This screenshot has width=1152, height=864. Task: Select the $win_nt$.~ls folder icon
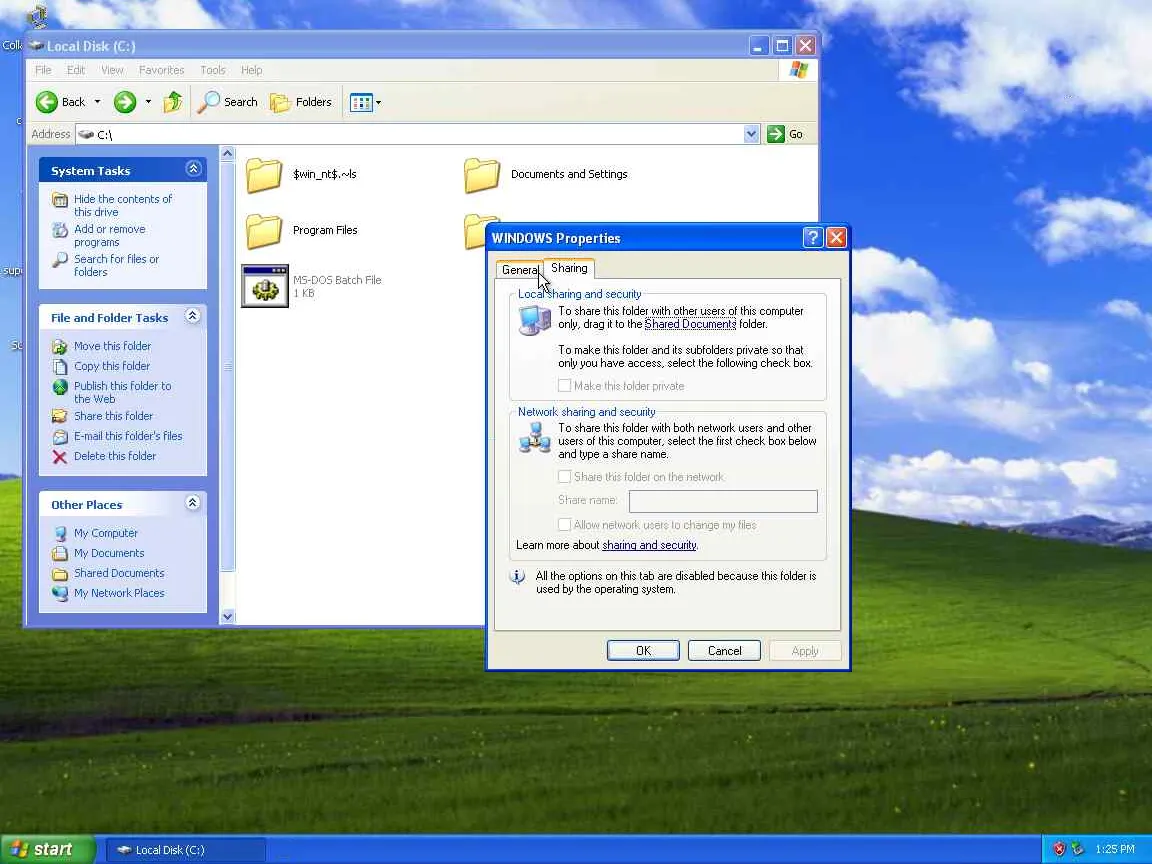coord(264,175)
